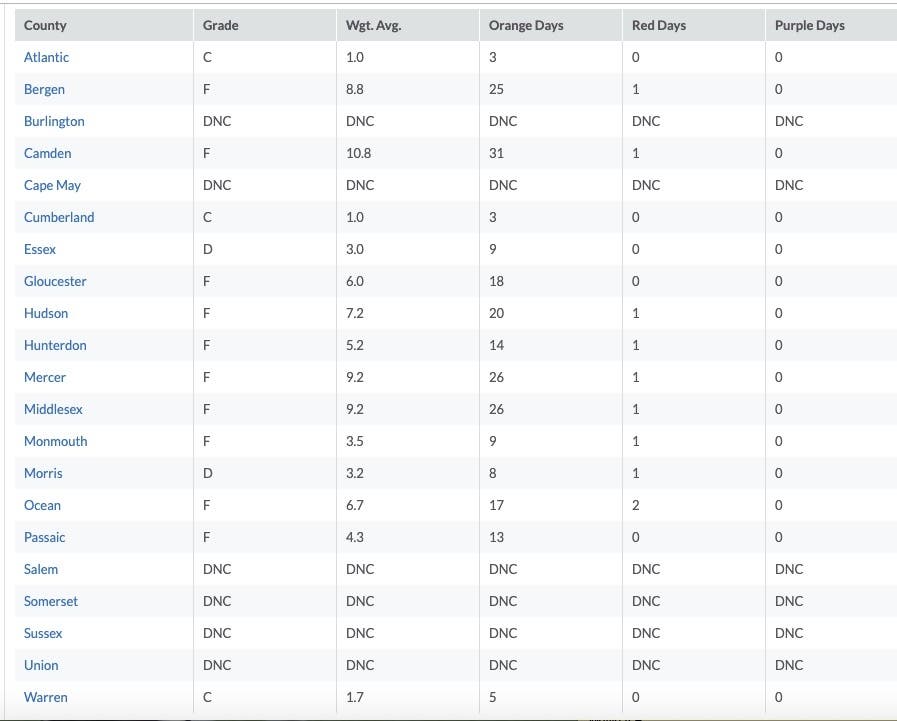Open Burlington county details
The image size is (897, 721).
(x=54, y=121)
